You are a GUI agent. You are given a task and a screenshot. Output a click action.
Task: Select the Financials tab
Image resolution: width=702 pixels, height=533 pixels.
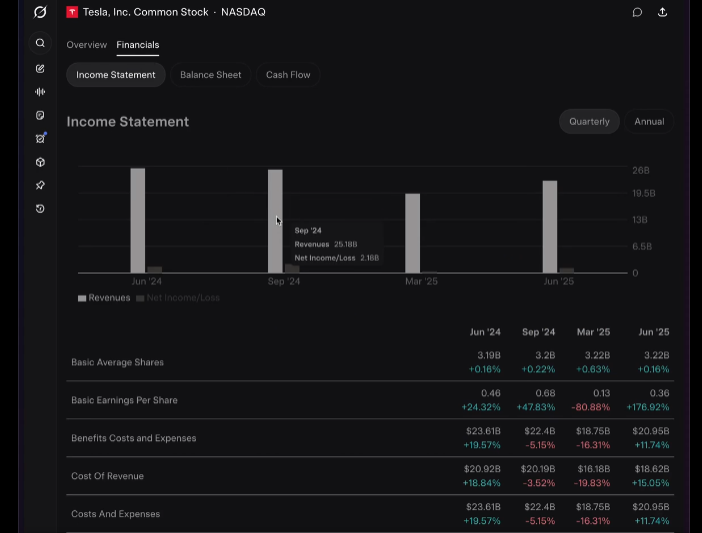pos(138,45)
